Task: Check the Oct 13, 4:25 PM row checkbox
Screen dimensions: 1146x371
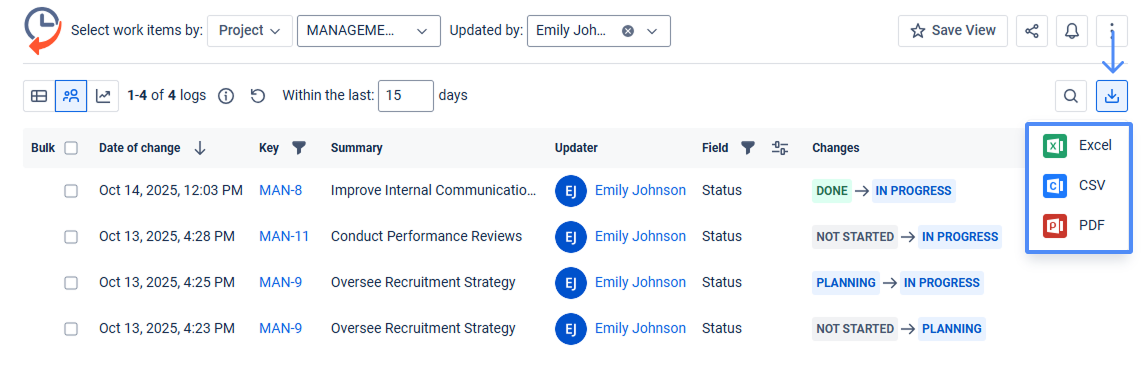Action: (71, 283)
